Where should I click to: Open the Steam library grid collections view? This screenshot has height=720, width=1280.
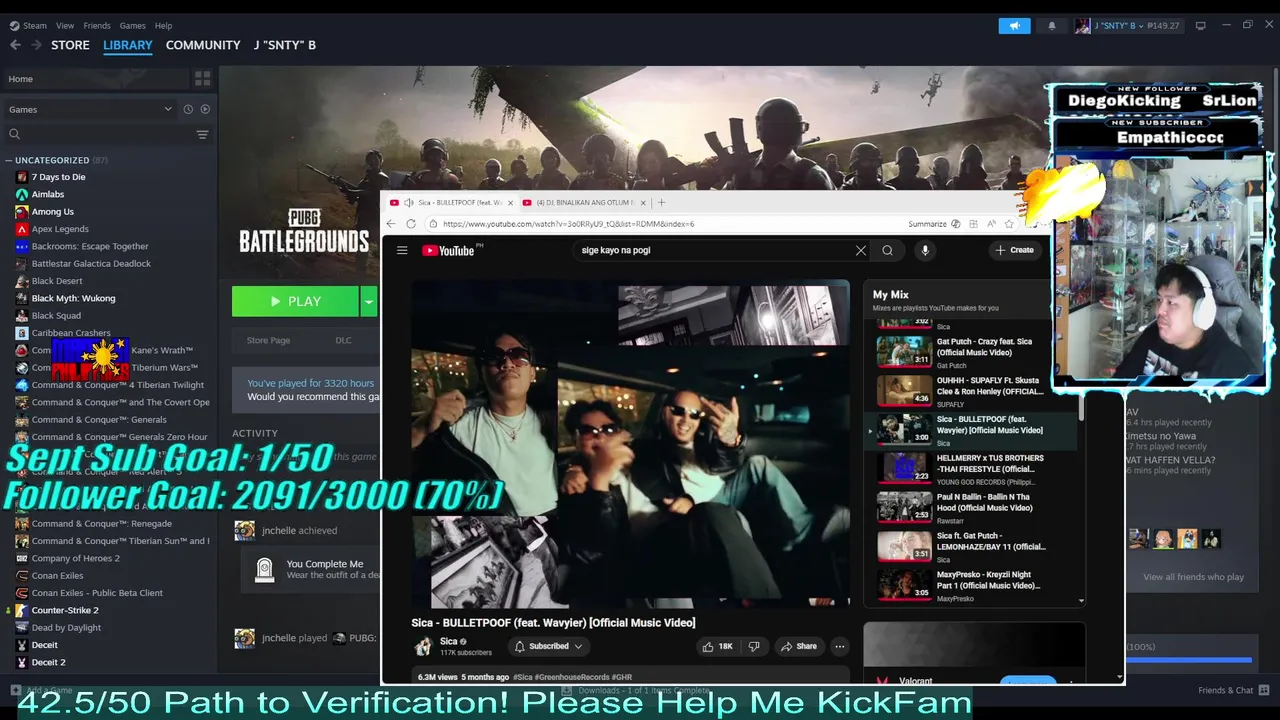202,79
